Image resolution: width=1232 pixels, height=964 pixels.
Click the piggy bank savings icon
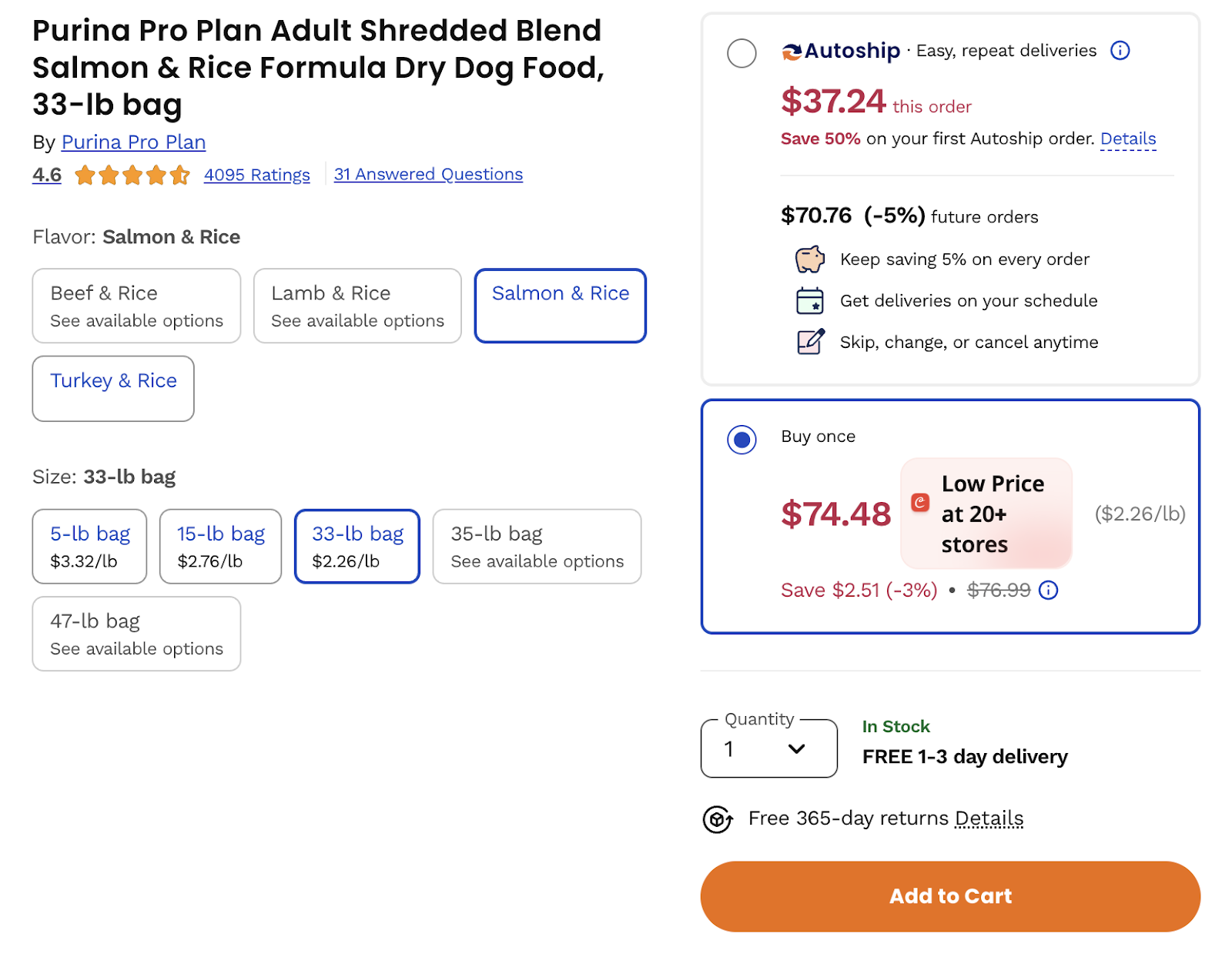(x=809, y=259)
